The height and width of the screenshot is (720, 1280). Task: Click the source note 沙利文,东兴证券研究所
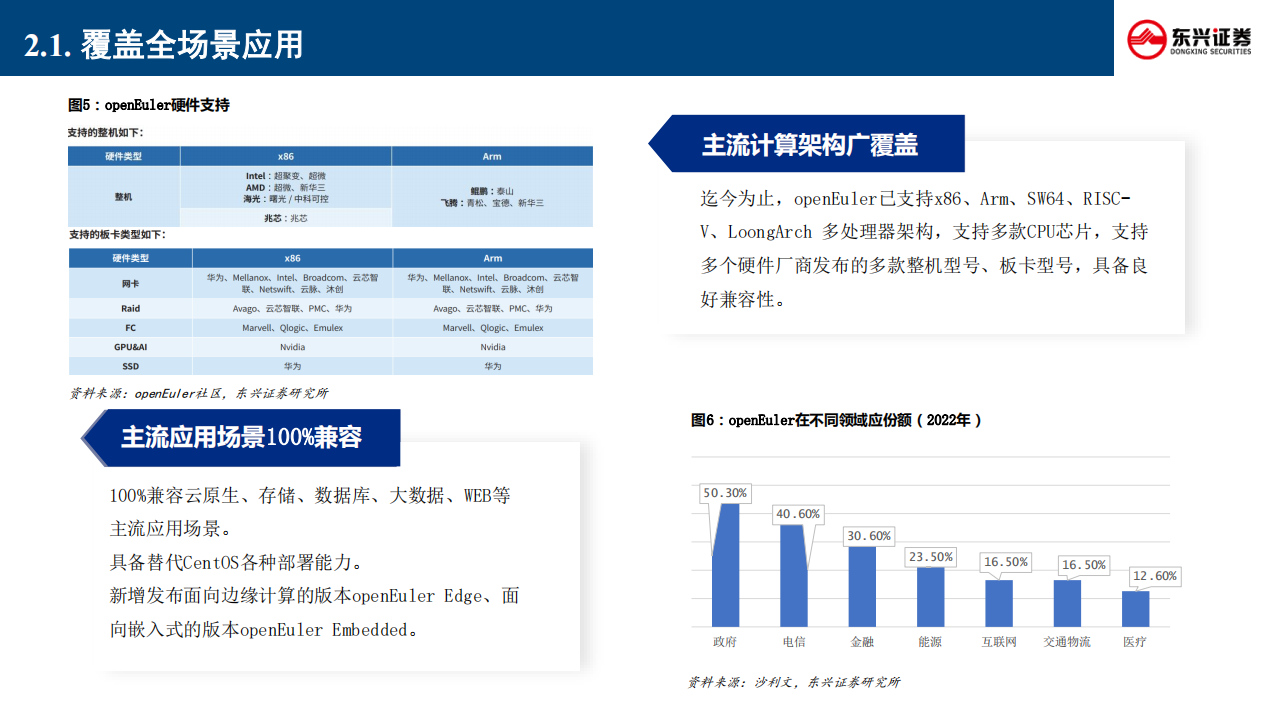click(794, 682)
